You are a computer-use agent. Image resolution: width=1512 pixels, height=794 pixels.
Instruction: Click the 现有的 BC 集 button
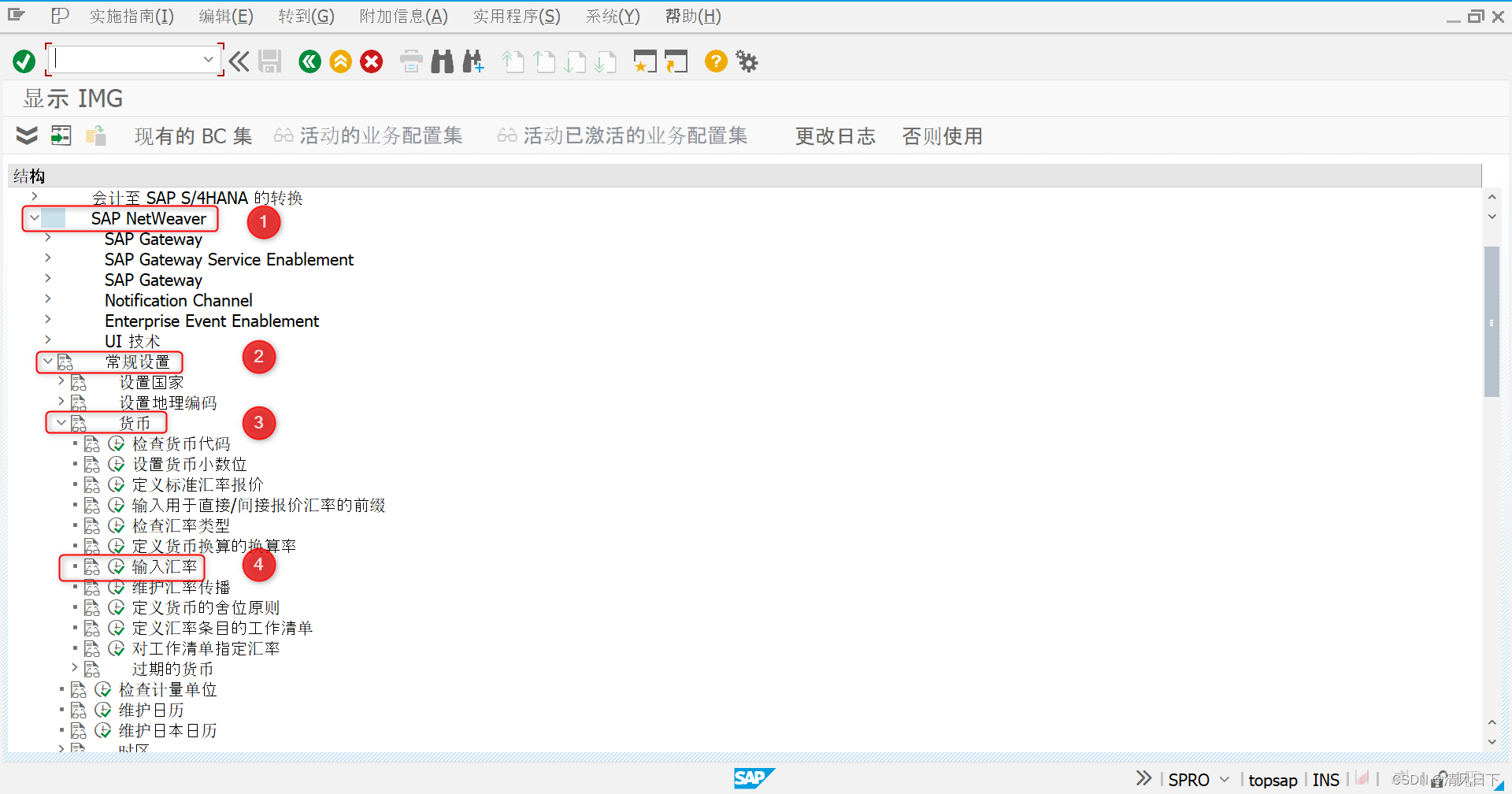193,135
